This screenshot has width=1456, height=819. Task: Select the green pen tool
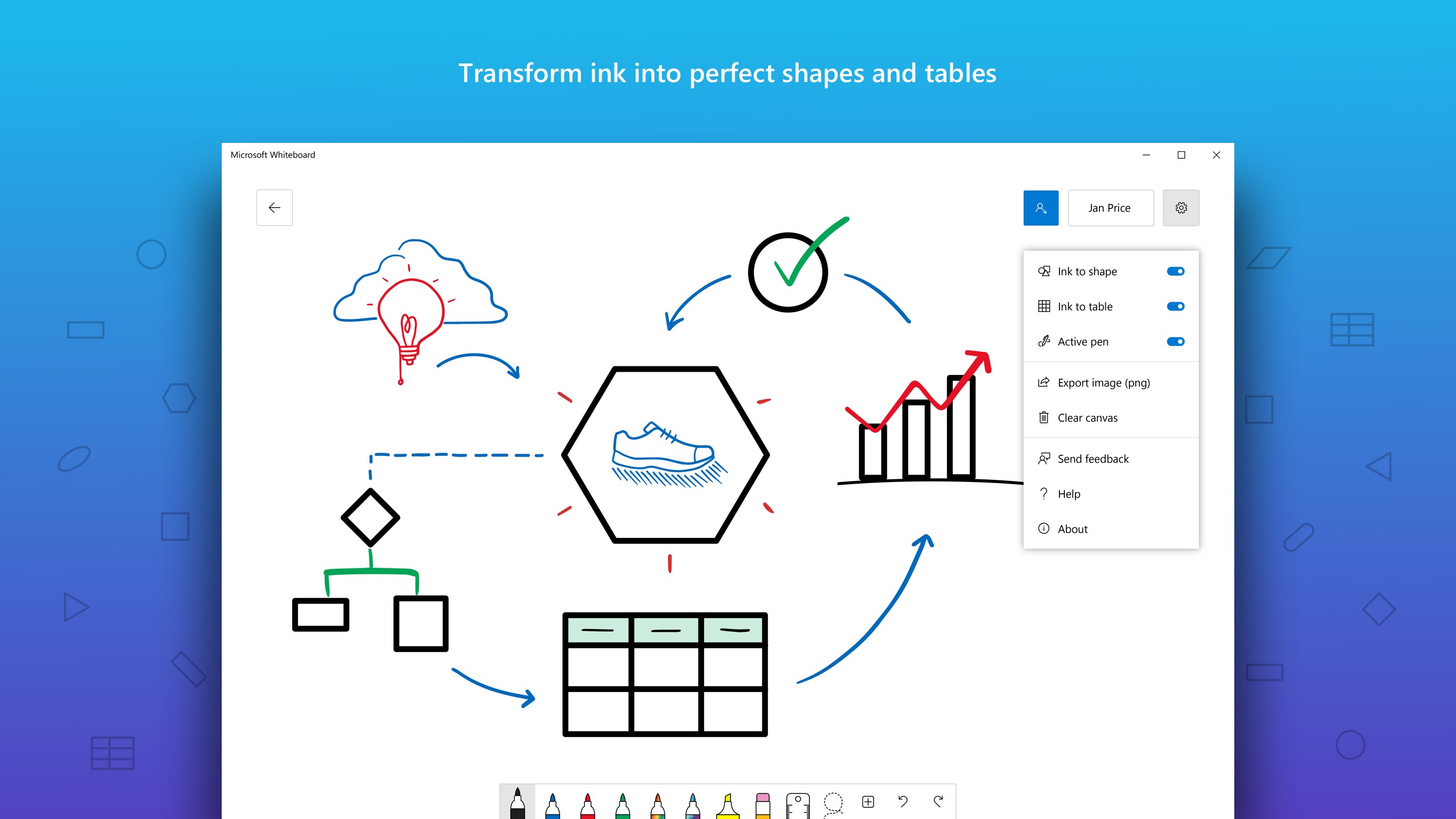(620, 800)
